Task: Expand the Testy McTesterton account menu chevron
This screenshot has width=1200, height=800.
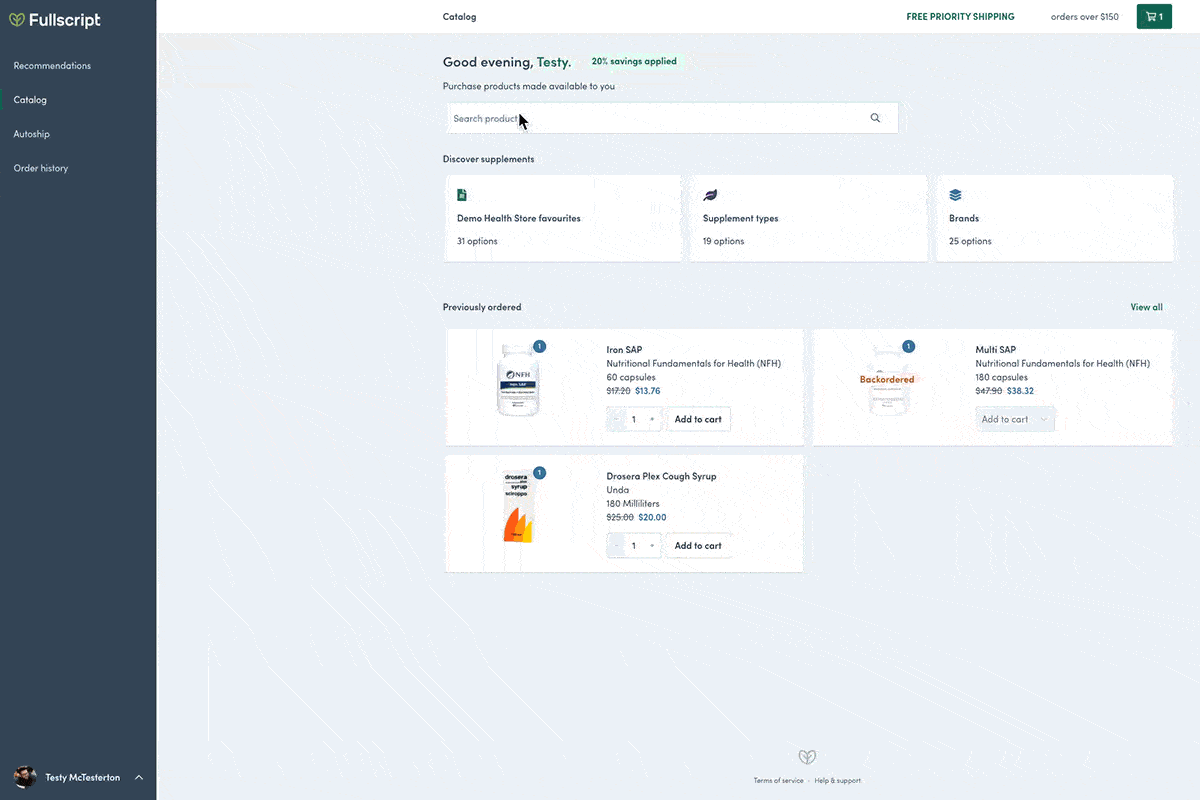Action: 139,777
